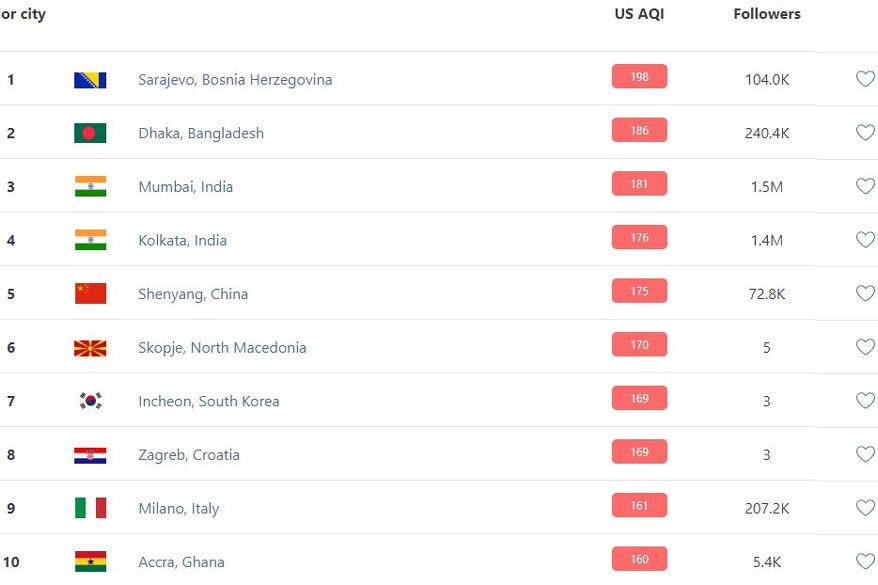Favorite Zagreb, Croatia using heart icon
This screenshot has width=878, height=585.
click(865, 454)
